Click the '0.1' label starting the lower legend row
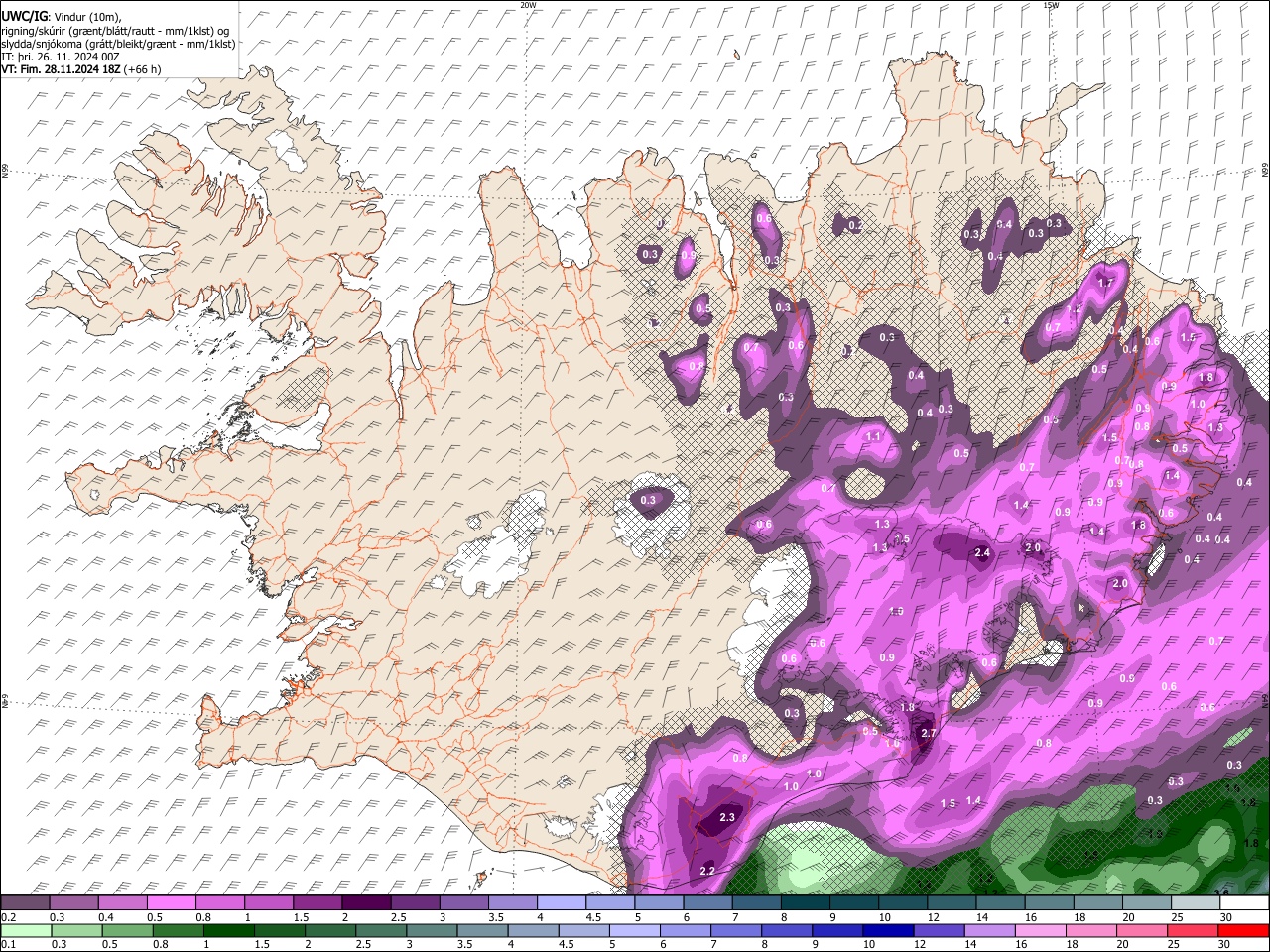This screenshot has width=1270, height=952. 9,944
